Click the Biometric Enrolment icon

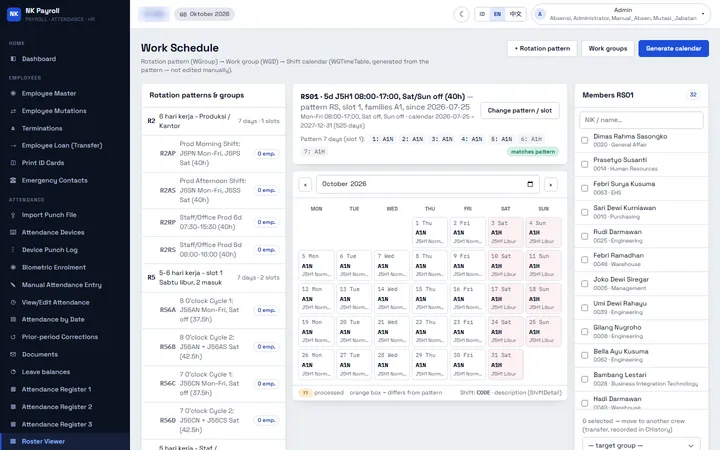[13, 267]
